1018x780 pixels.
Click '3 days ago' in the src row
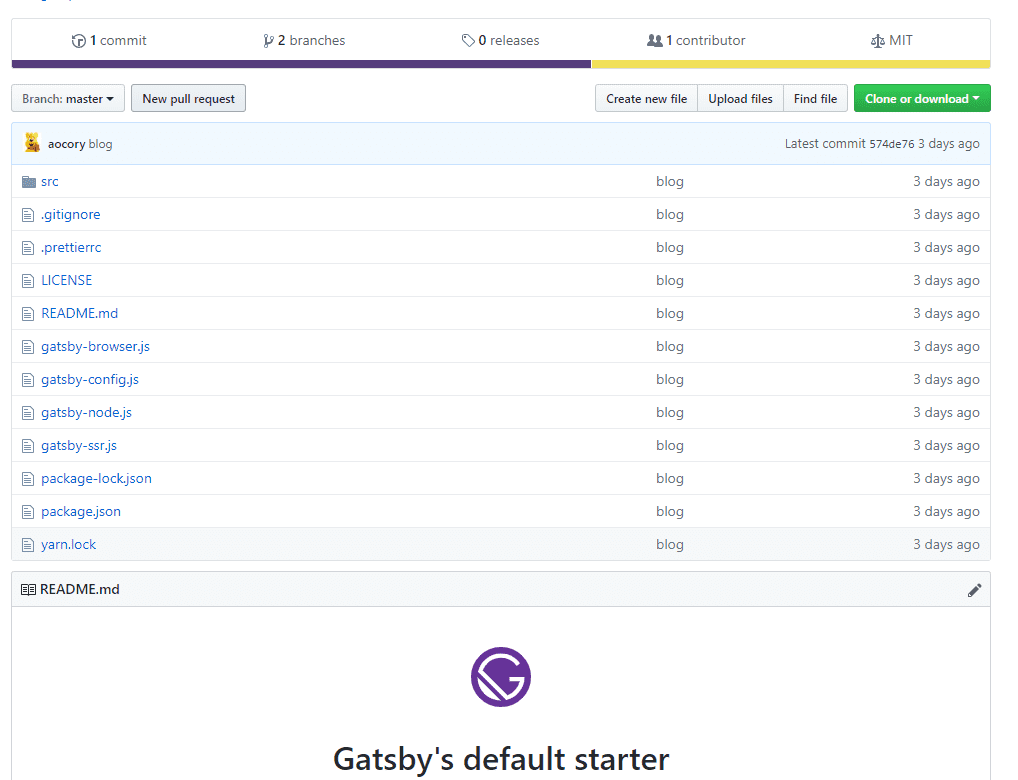pos(947,182)
